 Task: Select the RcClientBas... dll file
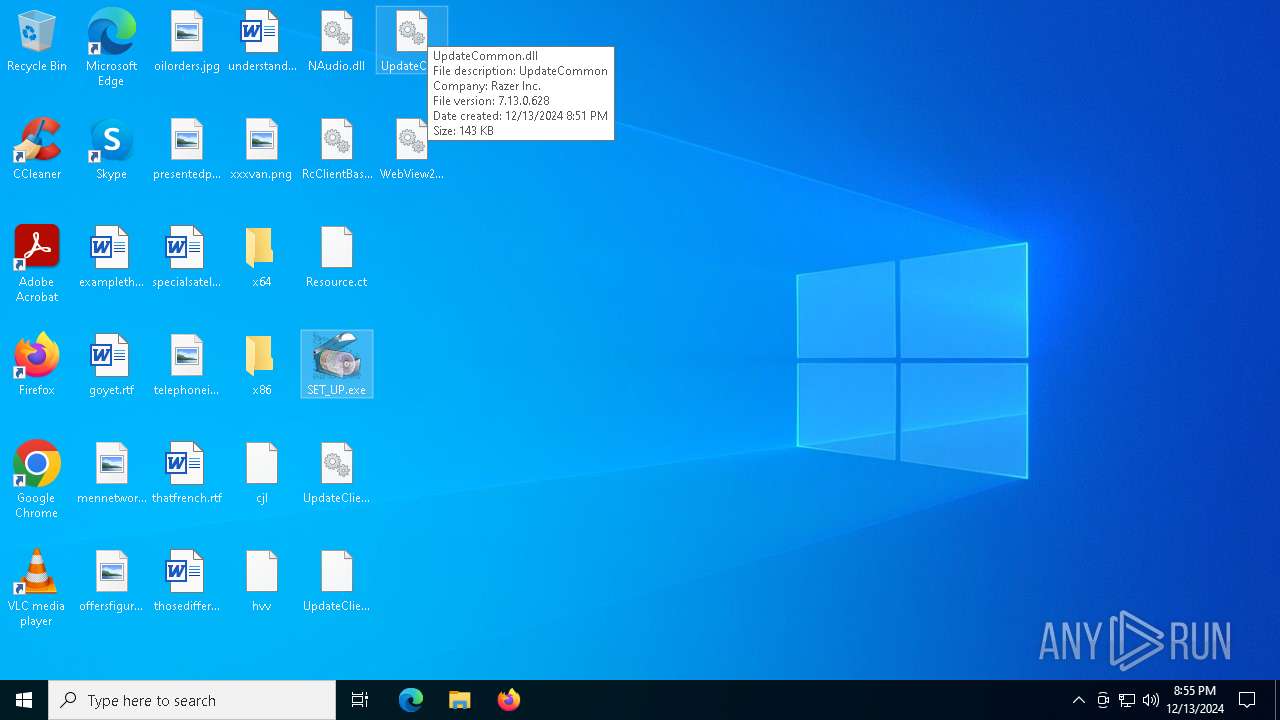(337, 149)
